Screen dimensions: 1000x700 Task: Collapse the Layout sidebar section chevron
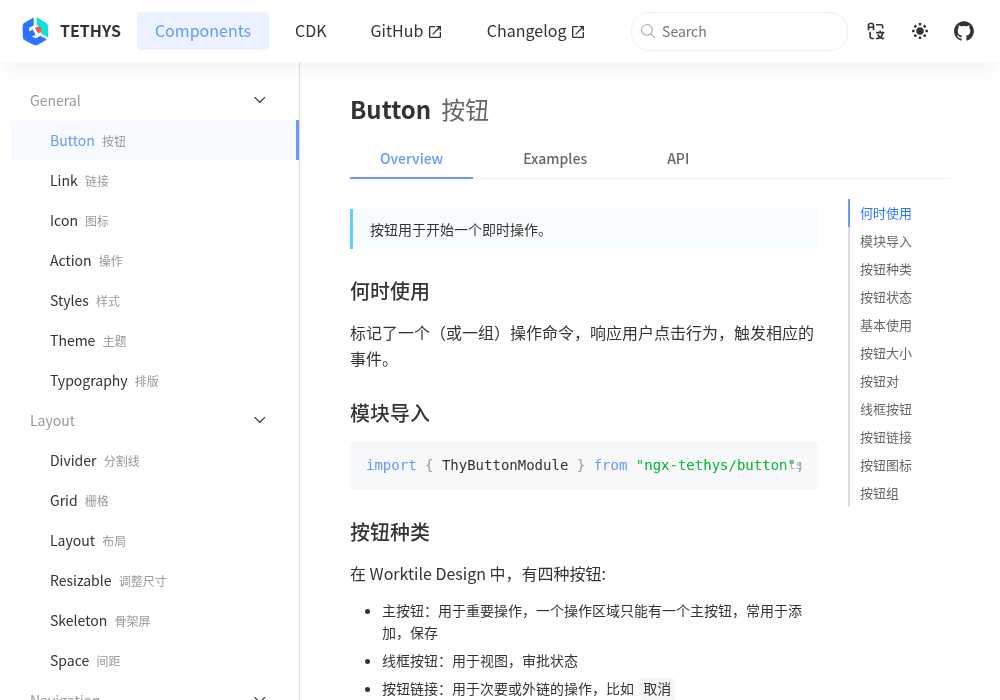click(x=260, y=420)
